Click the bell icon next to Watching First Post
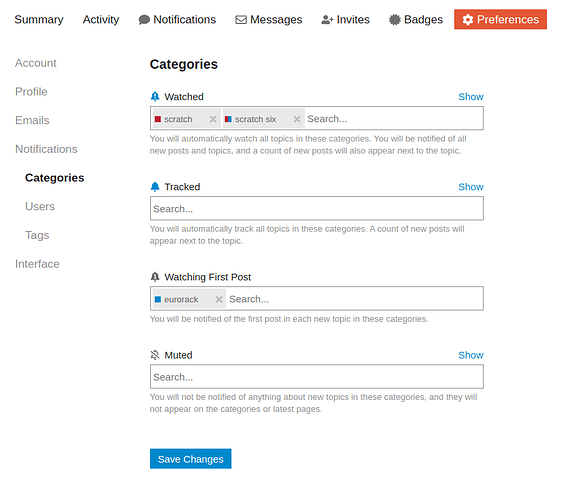Viewport: 565px width, 500px height. pyautogui.click(x=155, y=277)
